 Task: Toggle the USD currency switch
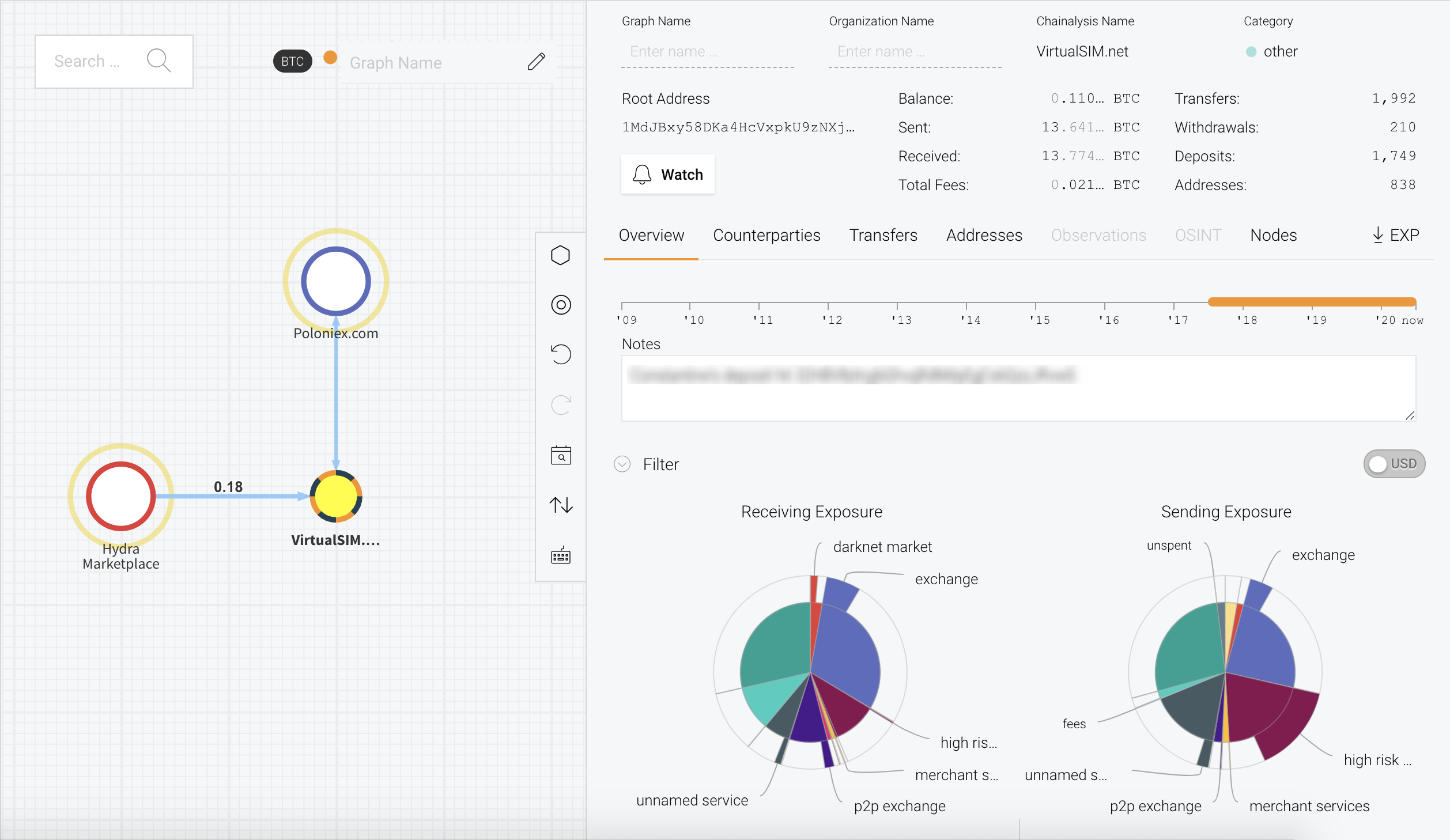coord(1394,464)
